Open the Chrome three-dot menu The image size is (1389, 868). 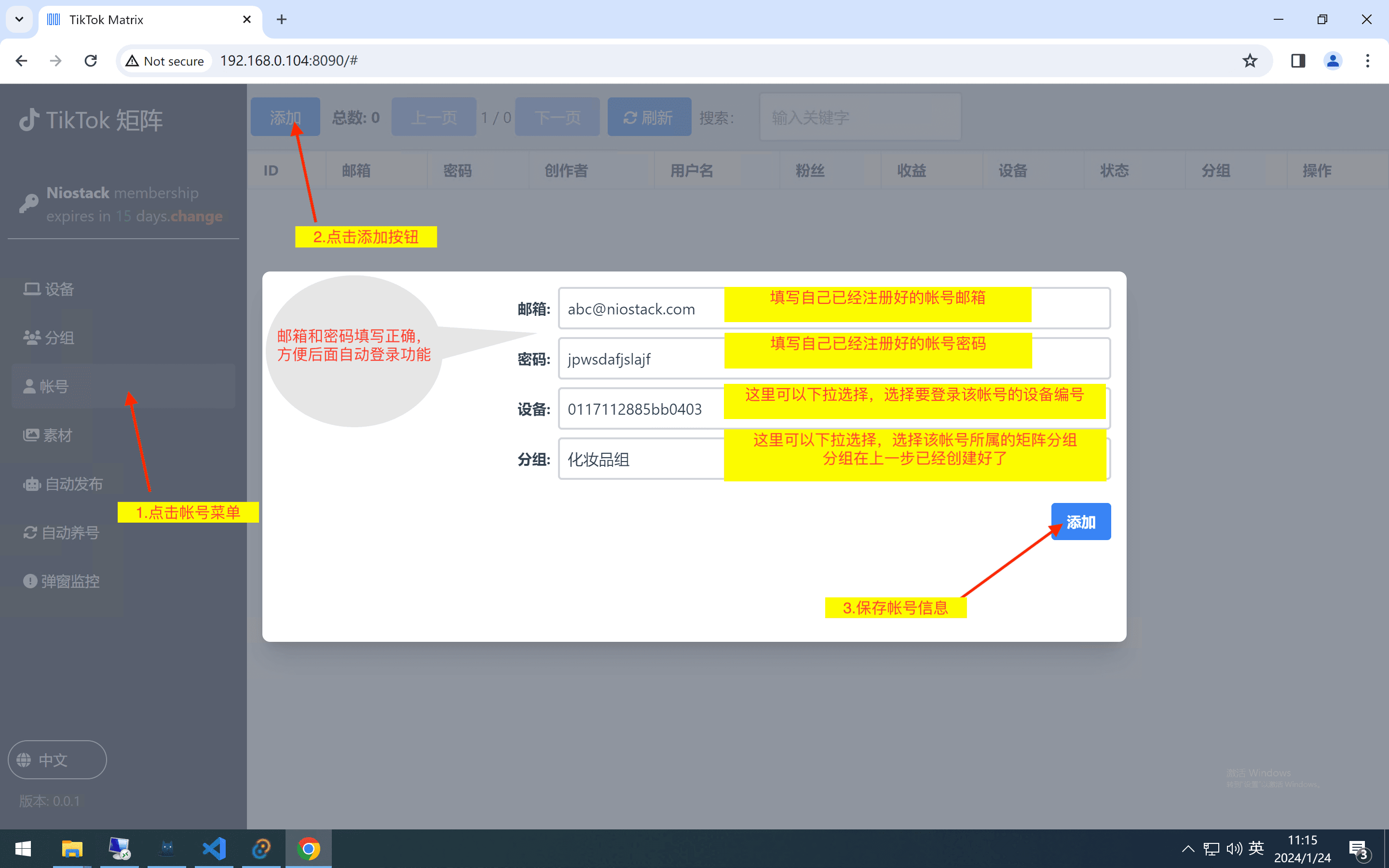click(1368, 61)
